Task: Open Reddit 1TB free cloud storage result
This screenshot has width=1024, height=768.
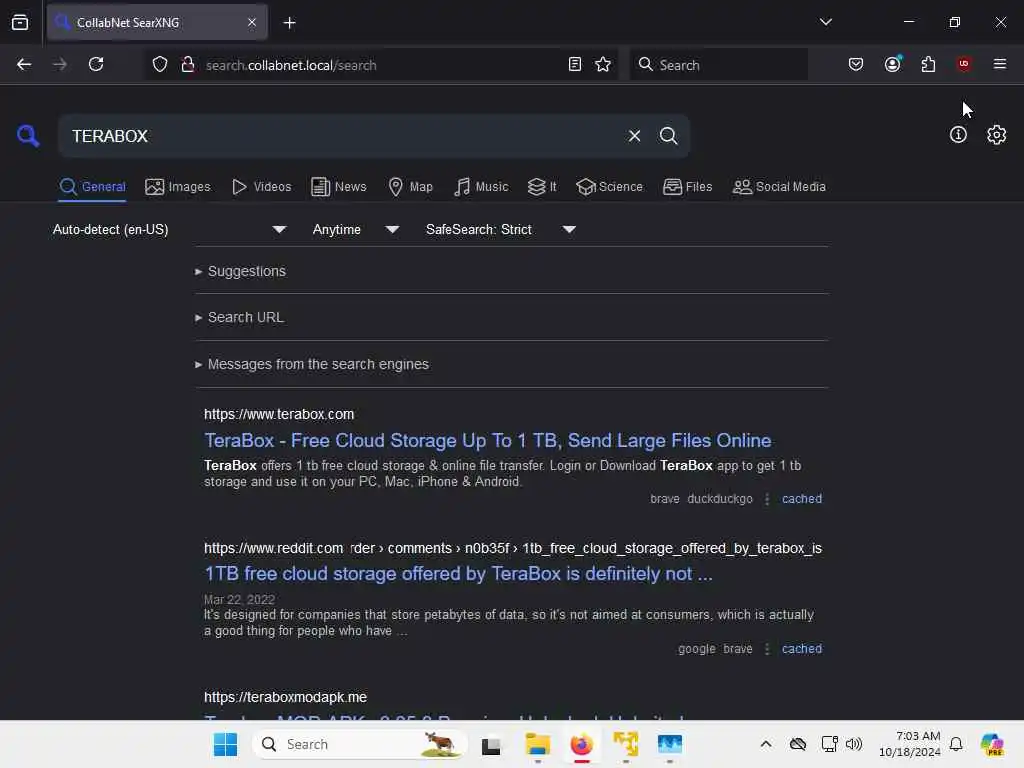Action: coord(458,574)
